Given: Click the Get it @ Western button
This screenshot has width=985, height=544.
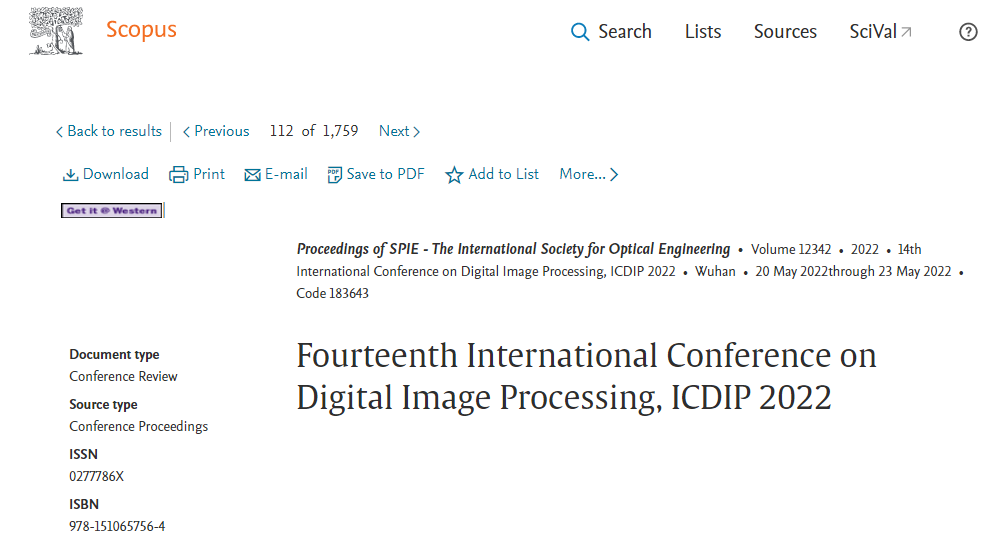Looking at the screenshot, I should tap(112, 210).
